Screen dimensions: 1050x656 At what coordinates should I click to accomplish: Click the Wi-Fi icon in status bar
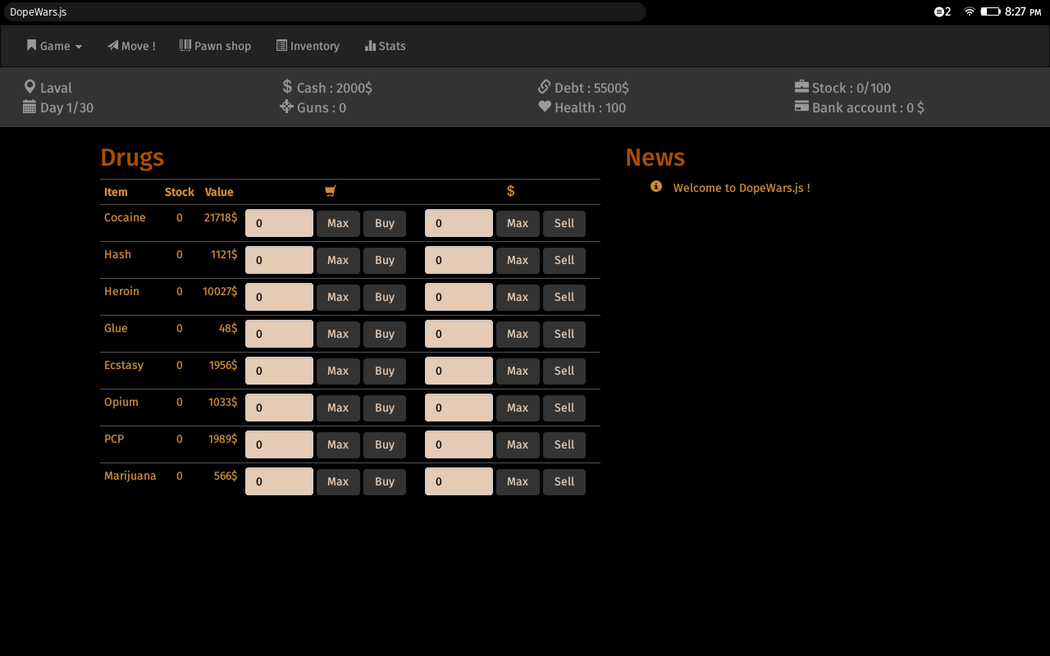click(x=969, y=12)
